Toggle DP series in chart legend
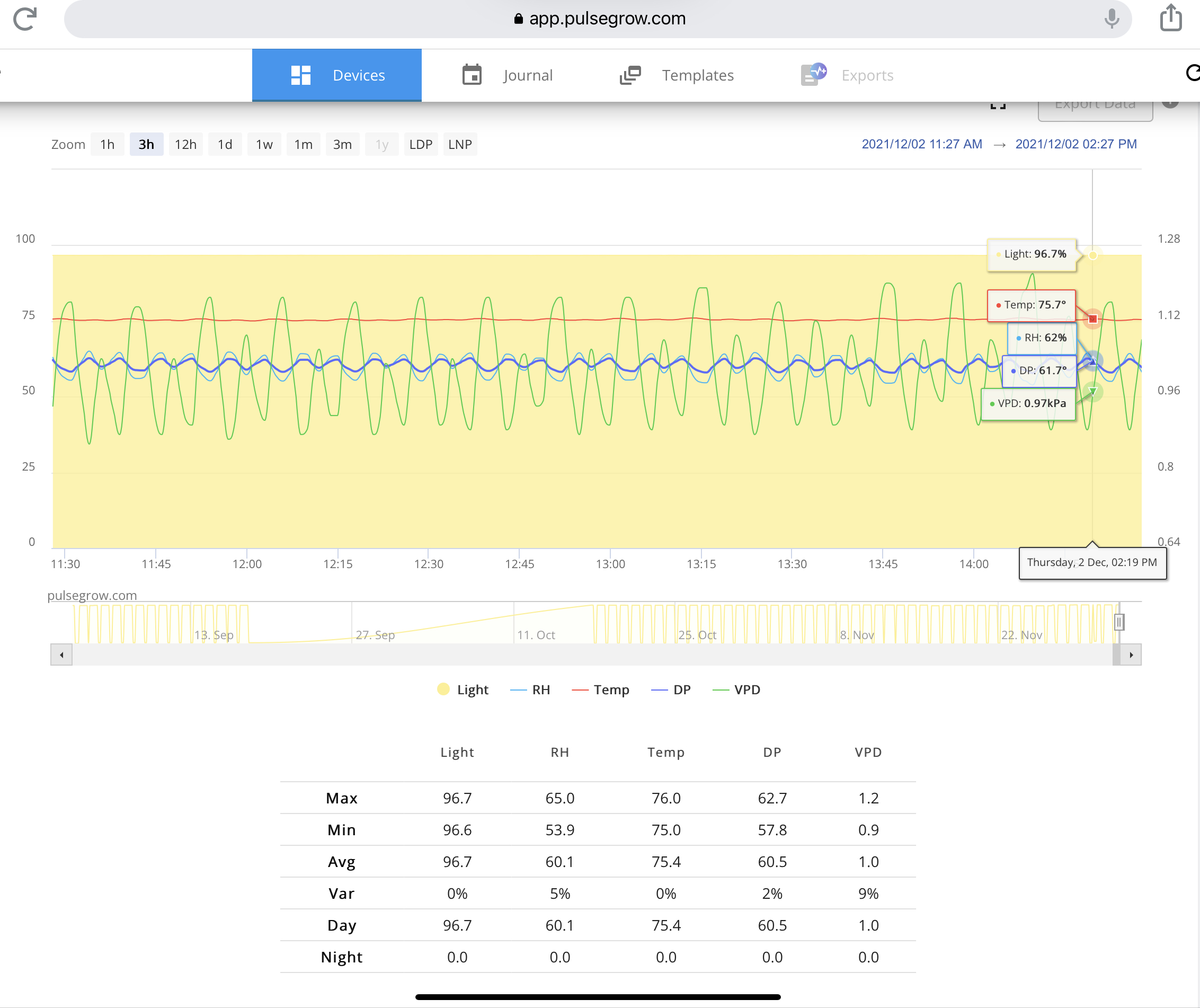This screenshot has width=1200, height=1008. 671,689
